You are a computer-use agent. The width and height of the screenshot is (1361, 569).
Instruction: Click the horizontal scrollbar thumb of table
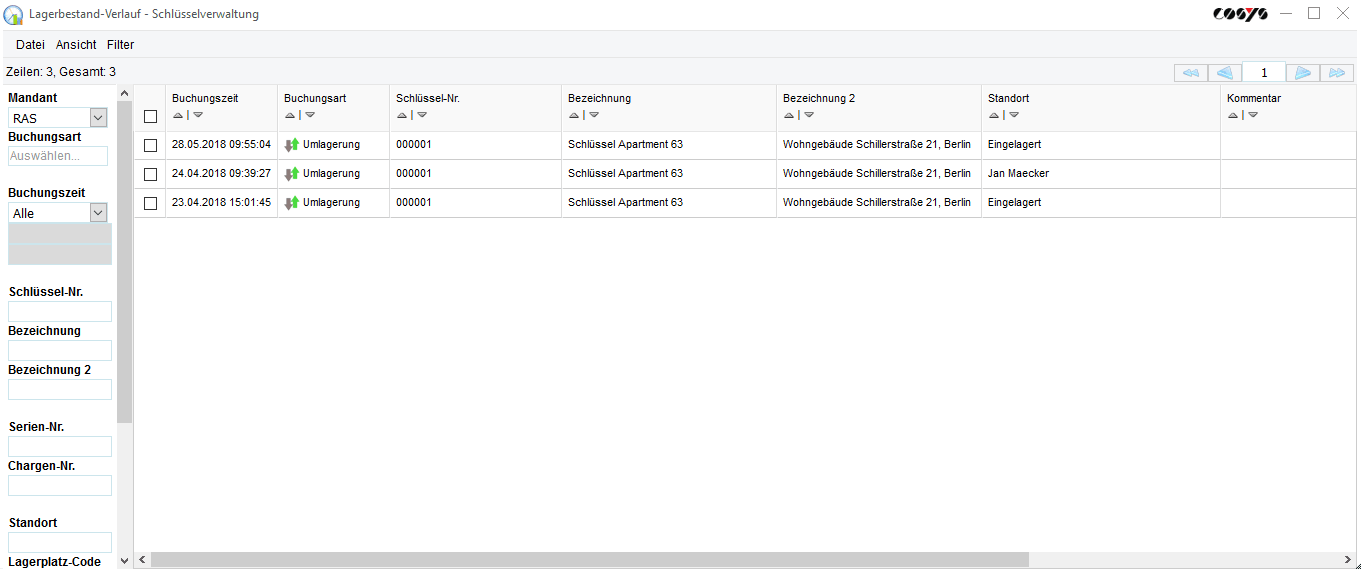[590, 560]
